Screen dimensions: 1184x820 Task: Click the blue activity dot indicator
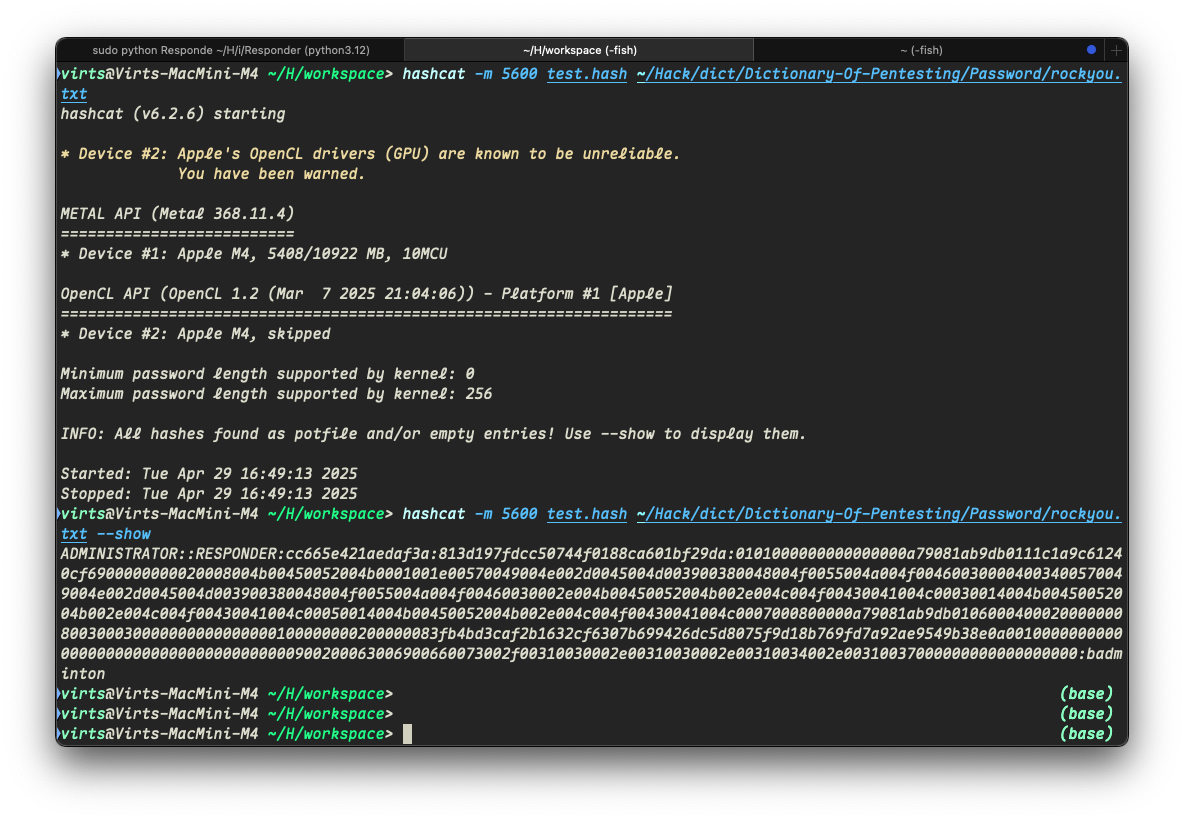(x=1091, y=49)
